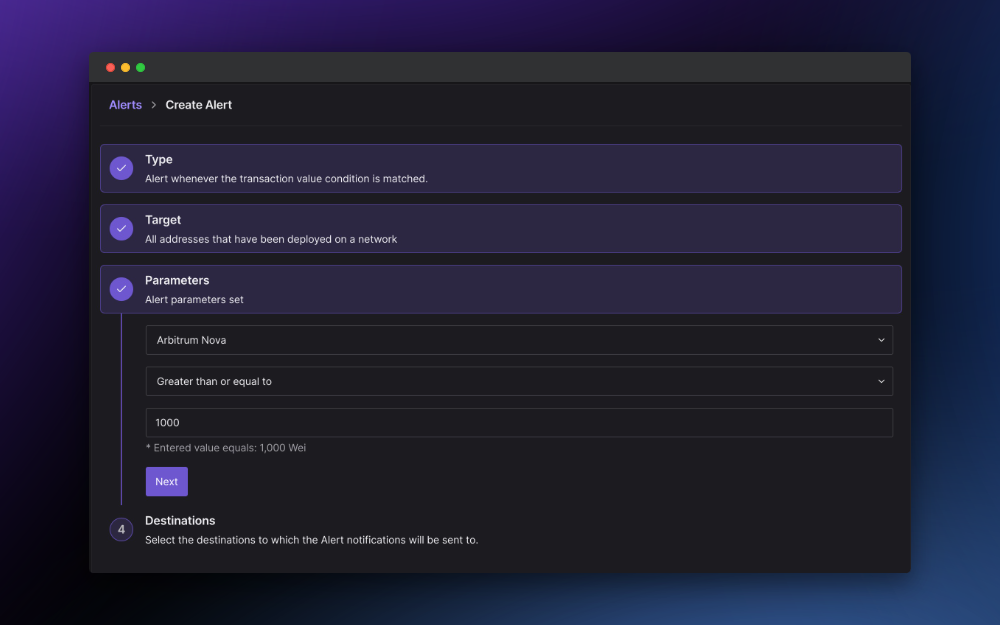This screenshot has width=1000, height=625.
Task: Click the checkmark icon on the Type step
Action: point(121,168)
